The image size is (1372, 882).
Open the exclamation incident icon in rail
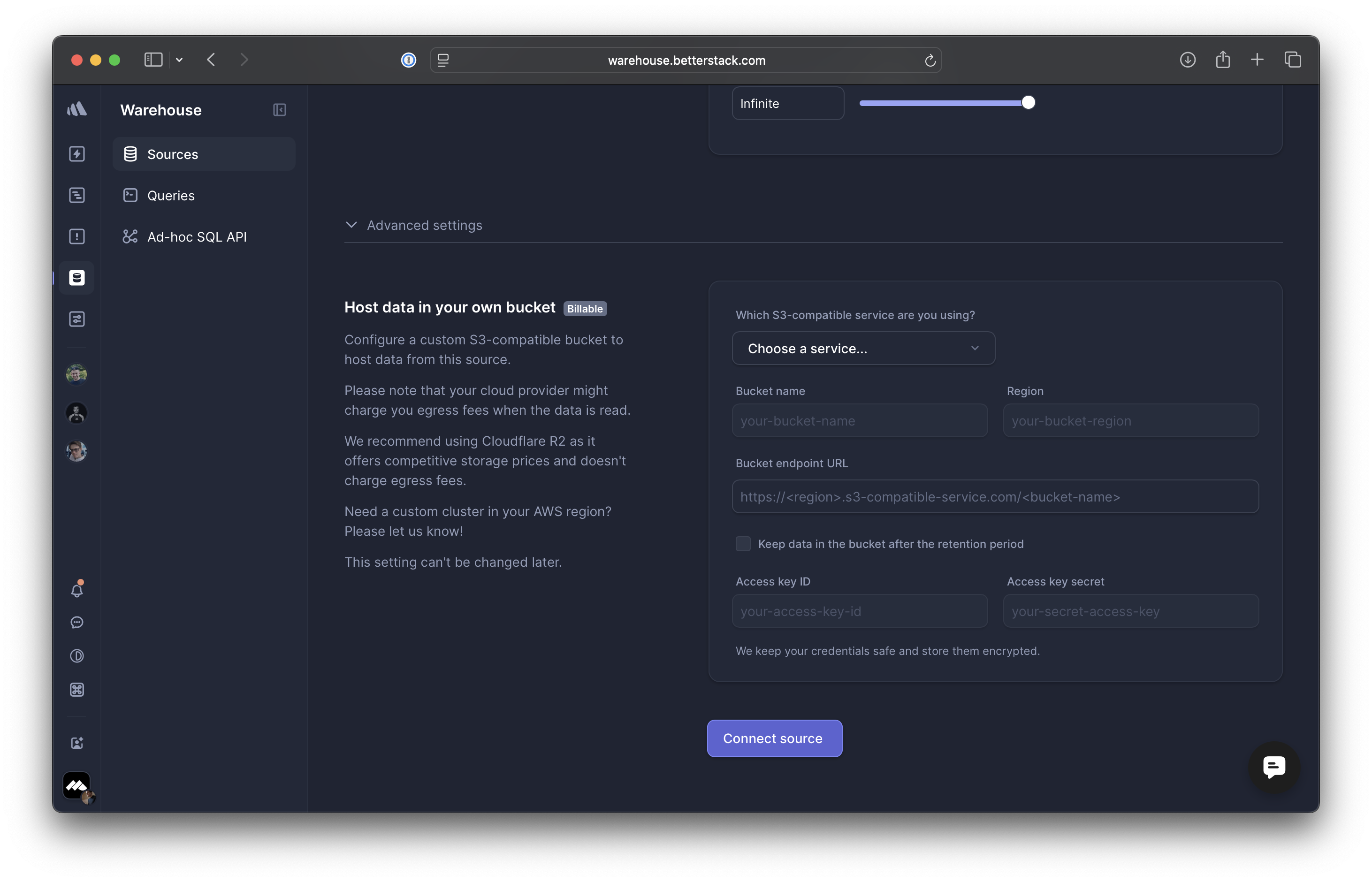(x=77, y=236)
